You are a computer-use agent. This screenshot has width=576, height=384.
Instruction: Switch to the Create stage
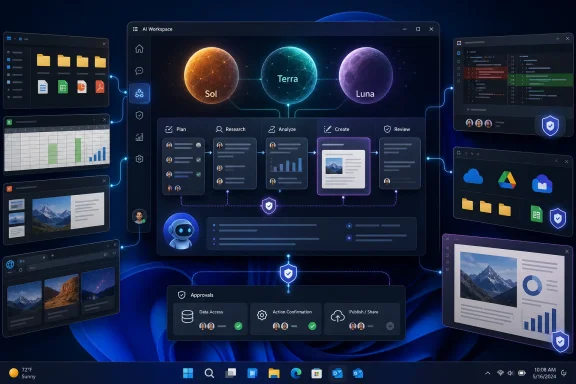point(336,129)
